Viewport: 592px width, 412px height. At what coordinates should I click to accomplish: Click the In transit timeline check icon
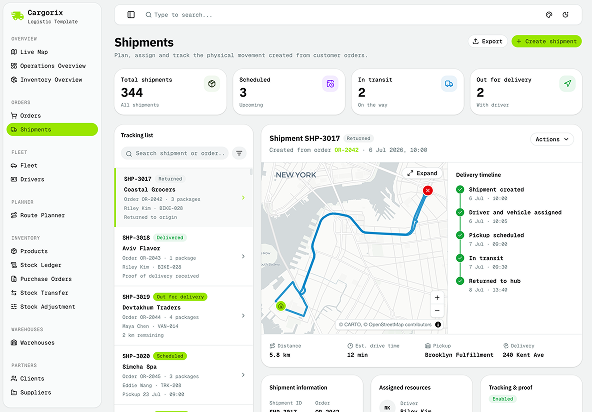(460, 258)
